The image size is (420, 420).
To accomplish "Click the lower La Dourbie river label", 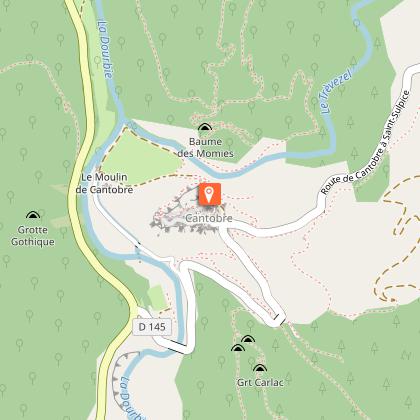I will [x=132, y=398].
